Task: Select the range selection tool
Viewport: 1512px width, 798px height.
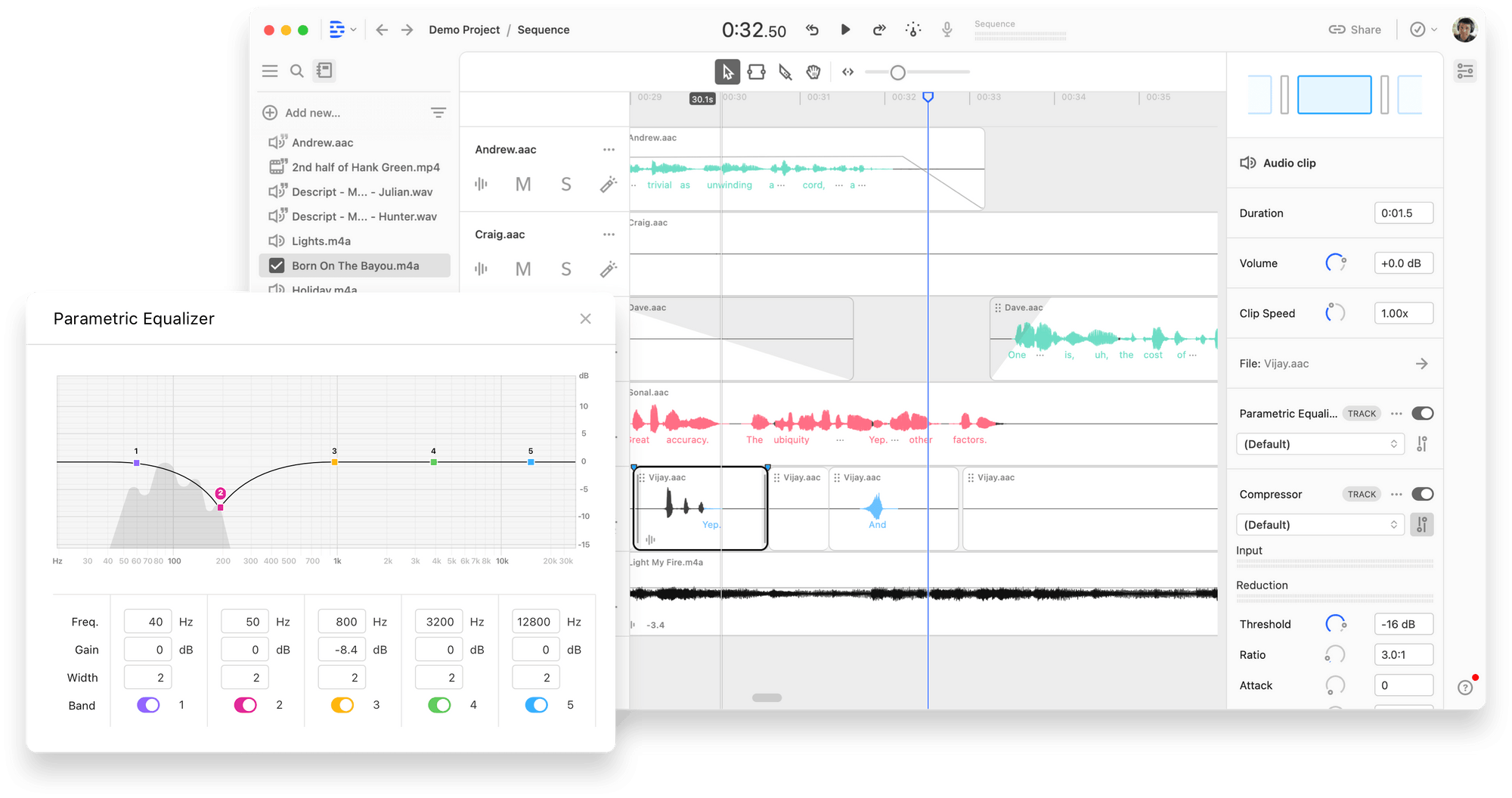Action: tap(757, 71)
